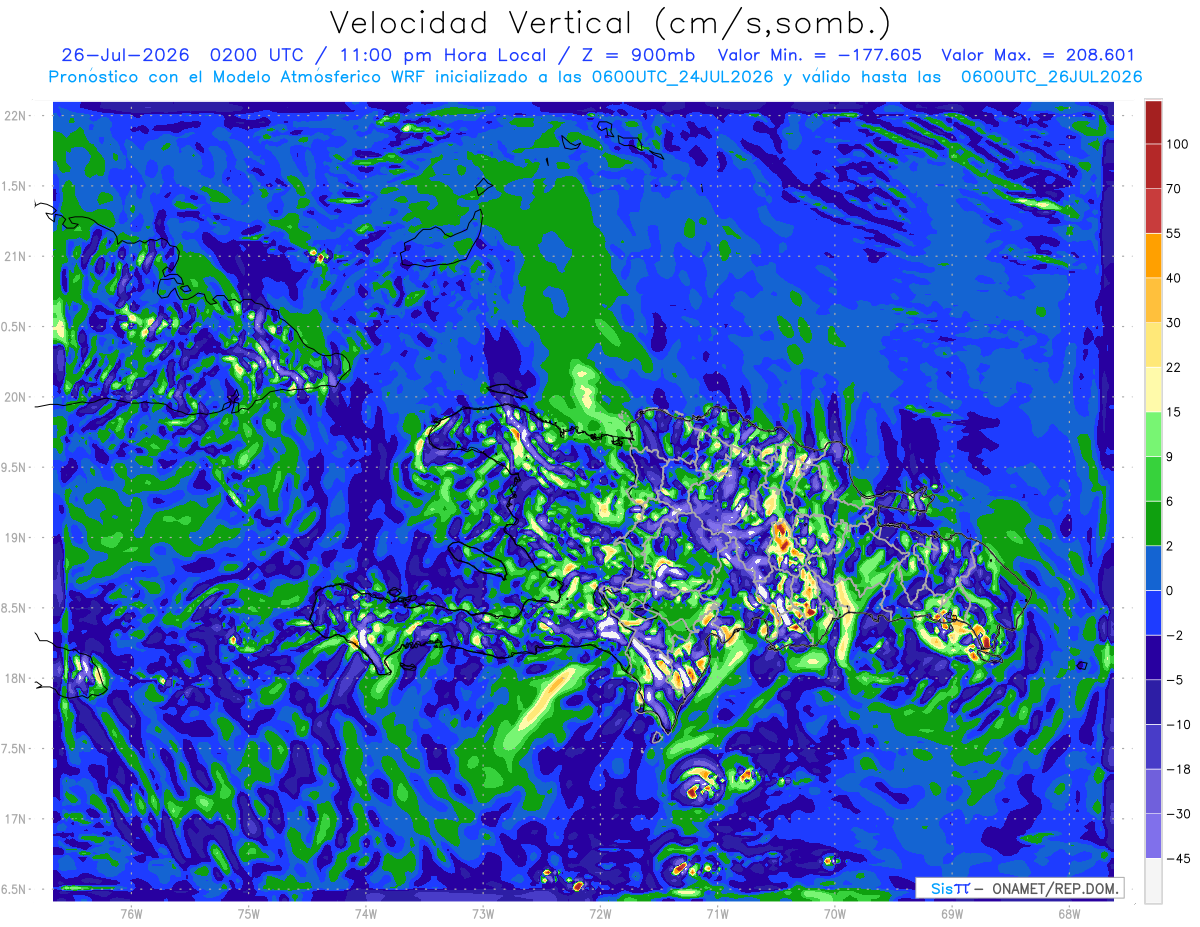Viewport: 1200px width, 927px height.
Task: Click the navy colorbar segment between -10 and -5
Action: (x=1153, y=702)
